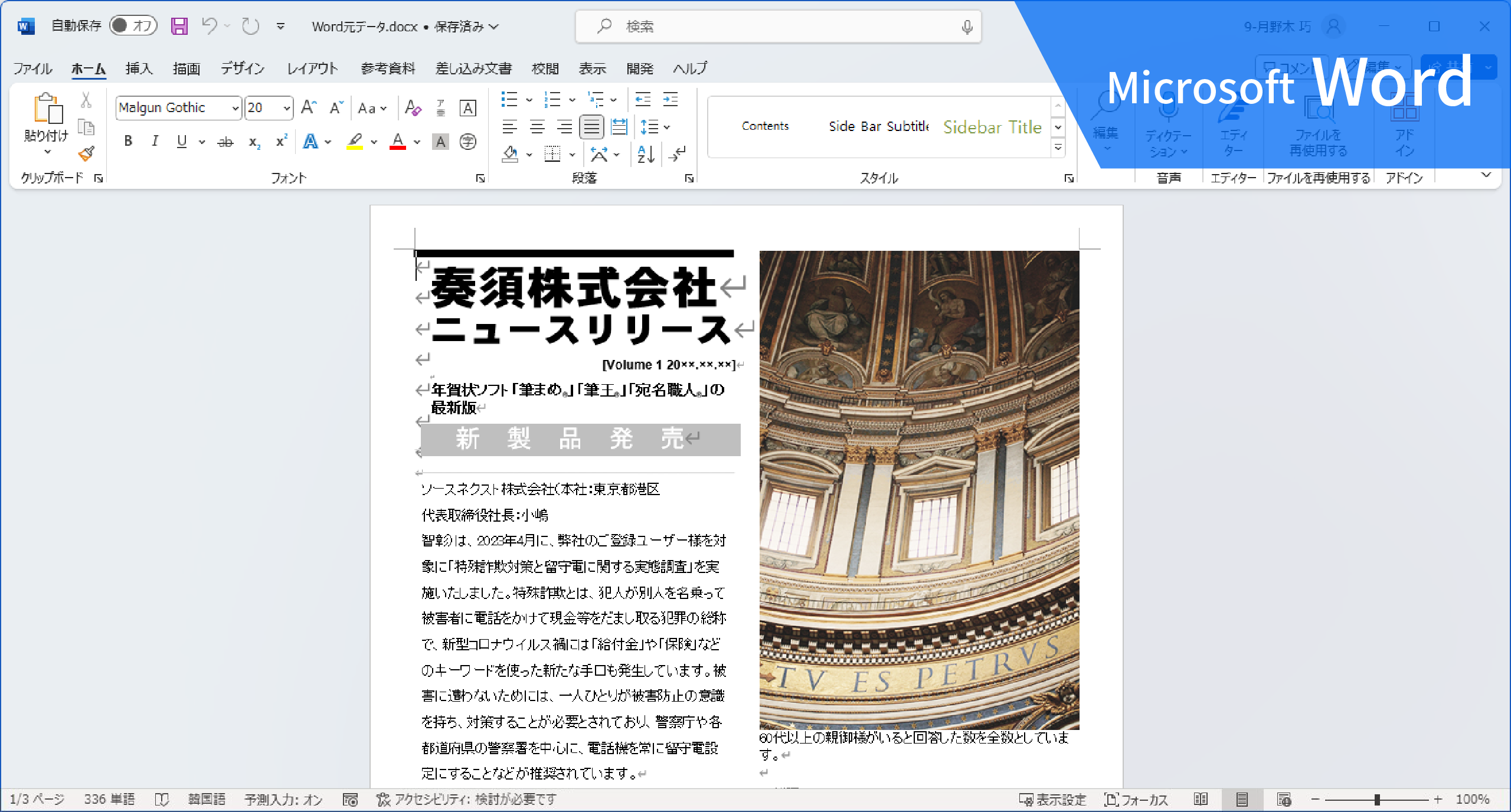The image size is (1511, 812).
Task: Click the Save icon in title bar
Action: (x=179, y=26)
